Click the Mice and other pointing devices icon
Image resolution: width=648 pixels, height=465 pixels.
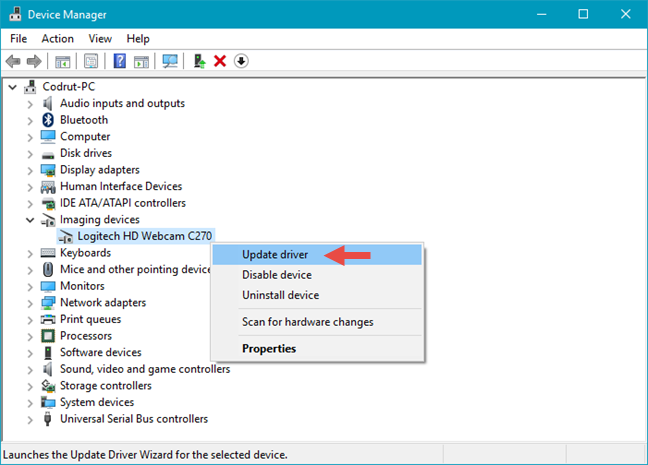48,269
